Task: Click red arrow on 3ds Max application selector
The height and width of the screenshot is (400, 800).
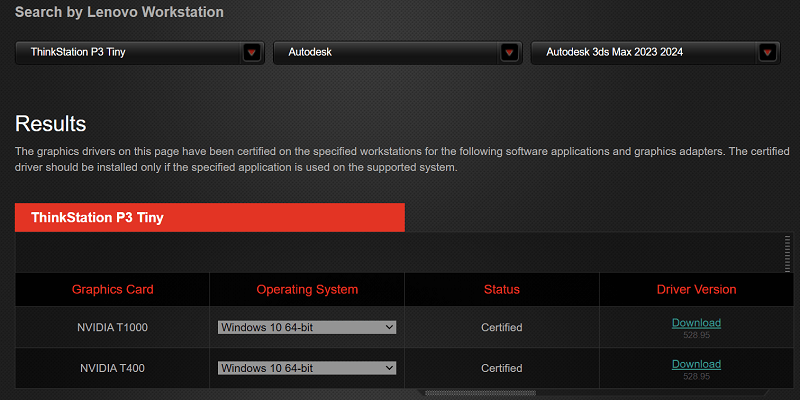Action: [x=767, y=53]
